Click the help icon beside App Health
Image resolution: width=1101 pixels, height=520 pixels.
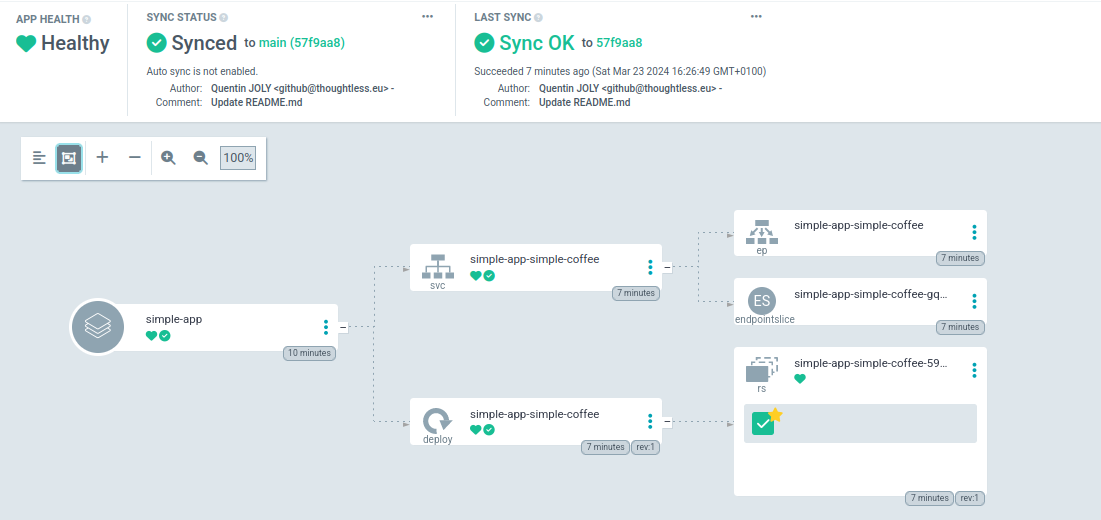[86, 19]
